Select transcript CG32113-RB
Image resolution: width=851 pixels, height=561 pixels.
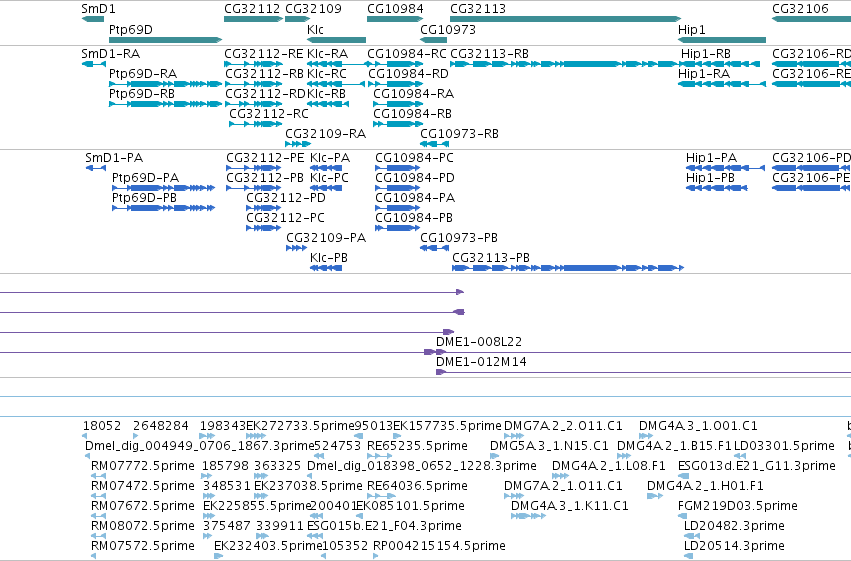pyautogui.click(x=566, y=64)
